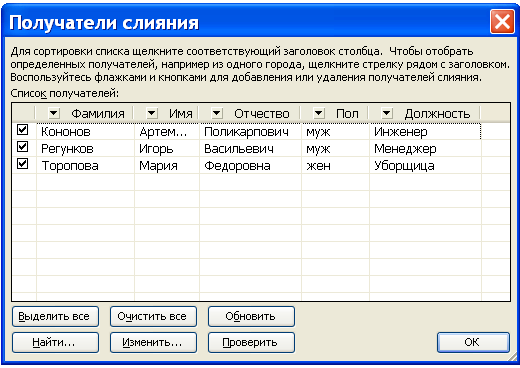Image resolution: width=520 pixels, height=368 pixels.
Task: Click the Проверить validate button
Action: coord(251,342)
